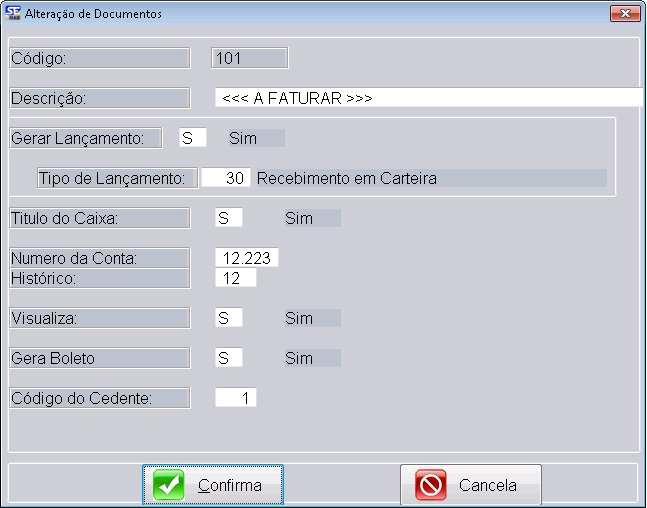Click the Código value 101

pos(250,58)
